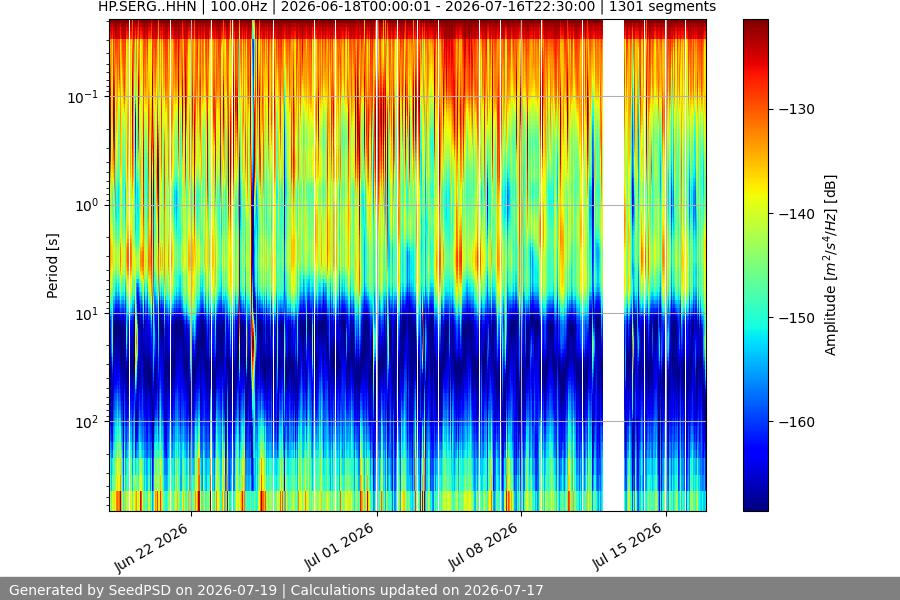Screen dimensions: 900x600
Task: Click the −130 colorbar tick label
Action: 797,109
